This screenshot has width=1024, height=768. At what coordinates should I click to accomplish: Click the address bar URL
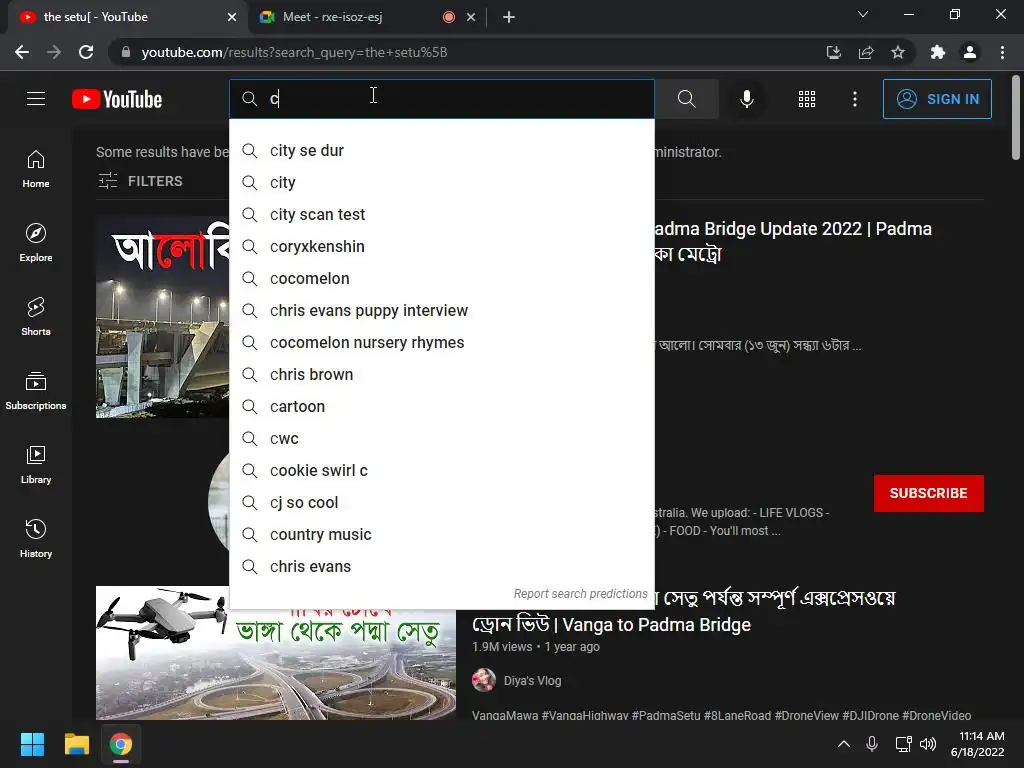click(295, 52)
